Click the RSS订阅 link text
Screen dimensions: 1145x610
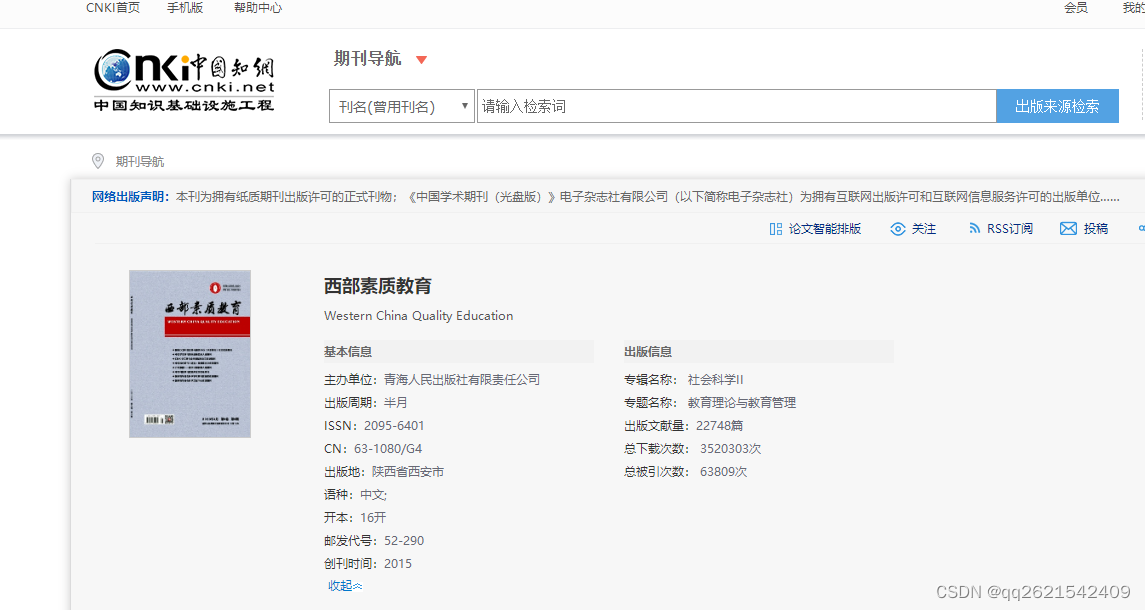1009,229
